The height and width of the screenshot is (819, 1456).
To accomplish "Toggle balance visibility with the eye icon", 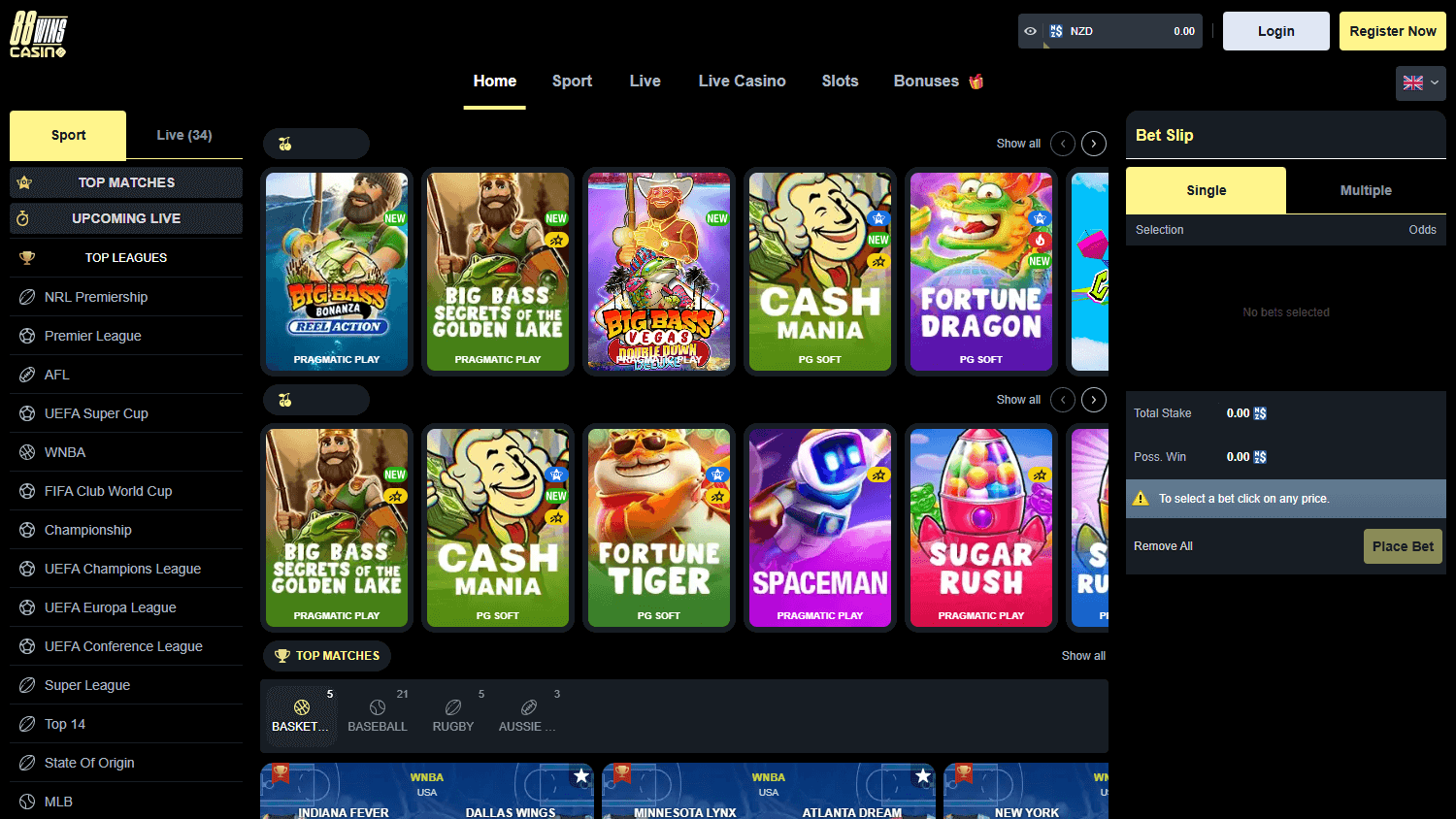I will (1030, 30).
